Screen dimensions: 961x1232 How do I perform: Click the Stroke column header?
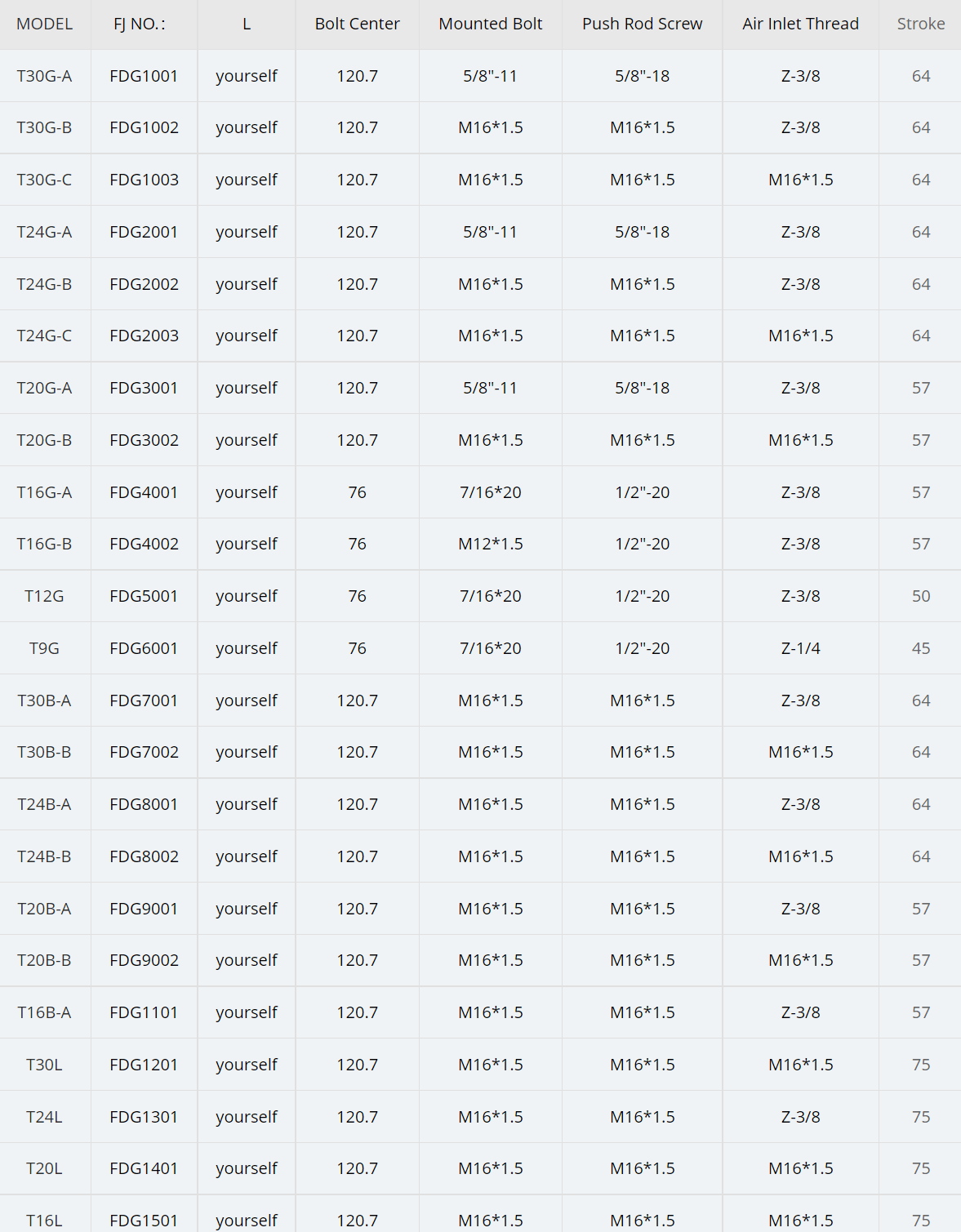click(x=921, y=24)
